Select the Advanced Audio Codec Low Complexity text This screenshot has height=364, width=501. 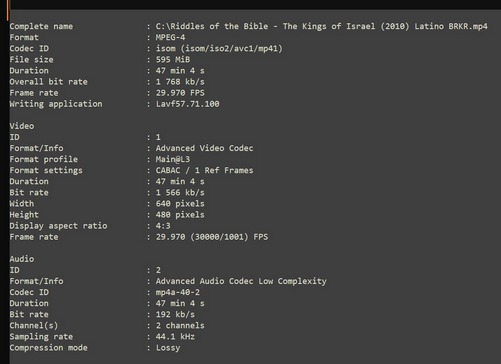pos(241,281)
